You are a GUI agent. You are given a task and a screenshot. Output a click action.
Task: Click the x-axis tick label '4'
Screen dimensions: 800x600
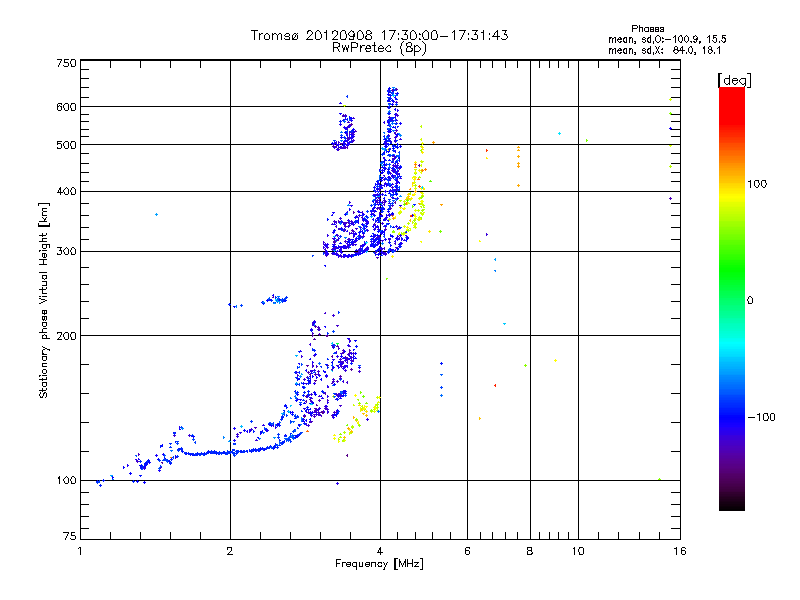click(380, 551)
